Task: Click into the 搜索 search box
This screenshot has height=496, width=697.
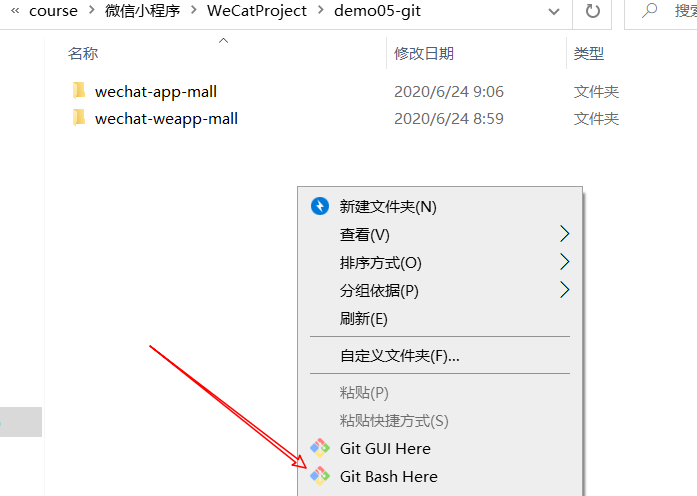Action: click(x=661, y=11)
